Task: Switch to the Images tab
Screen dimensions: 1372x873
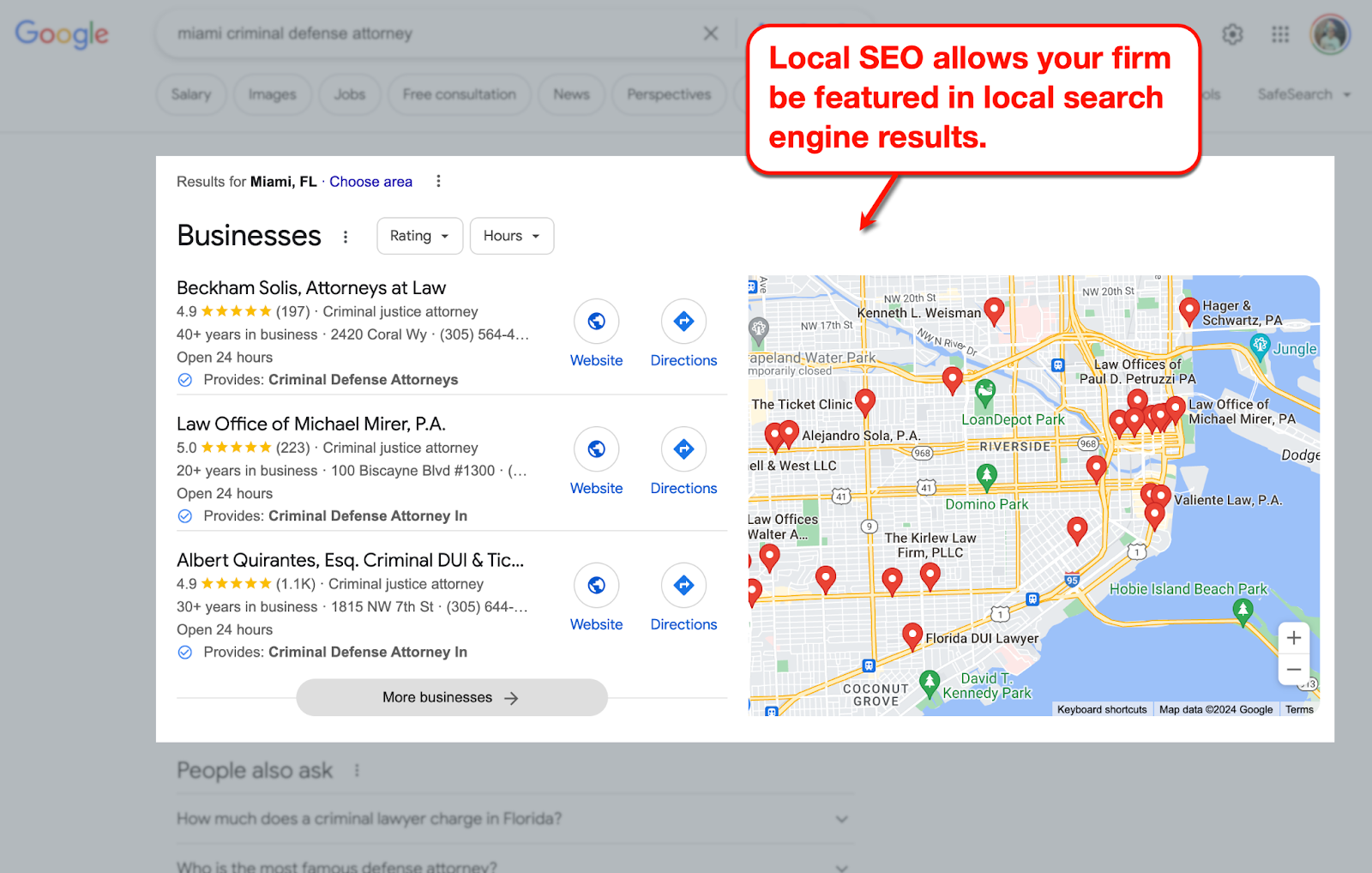Action: click(273, 94)
